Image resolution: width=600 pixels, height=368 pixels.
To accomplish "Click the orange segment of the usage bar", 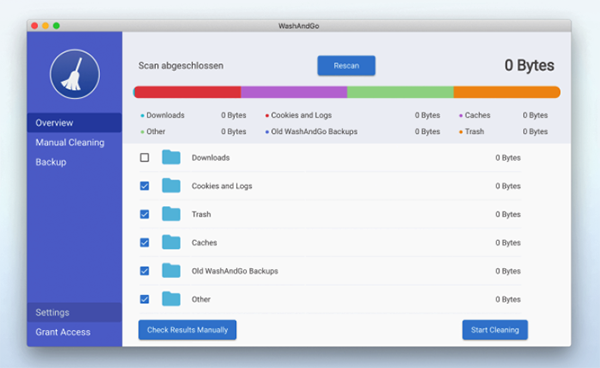I will point(507,92).
